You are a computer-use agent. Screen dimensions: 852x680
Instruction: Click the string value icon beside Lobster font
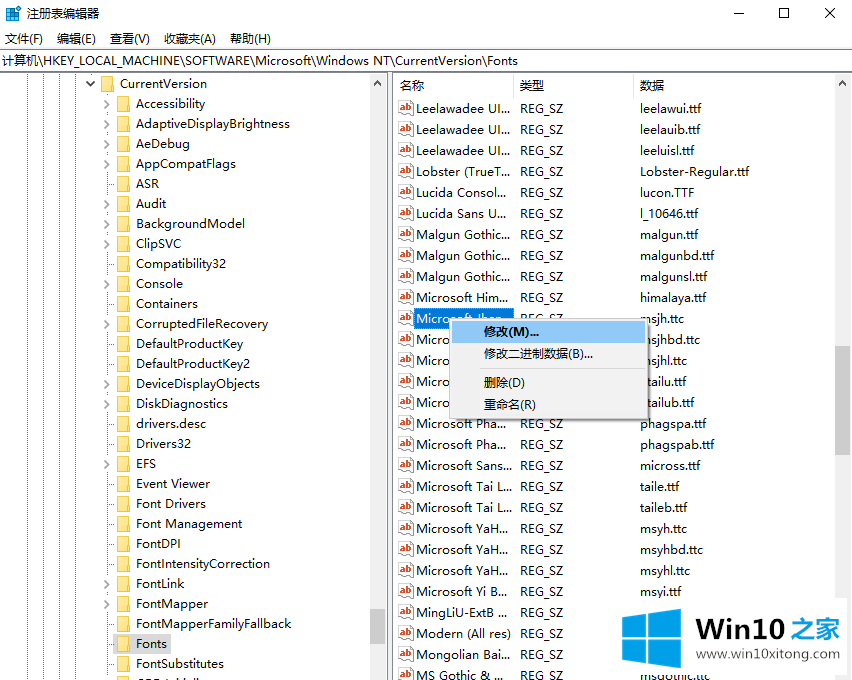coord(406,171)
